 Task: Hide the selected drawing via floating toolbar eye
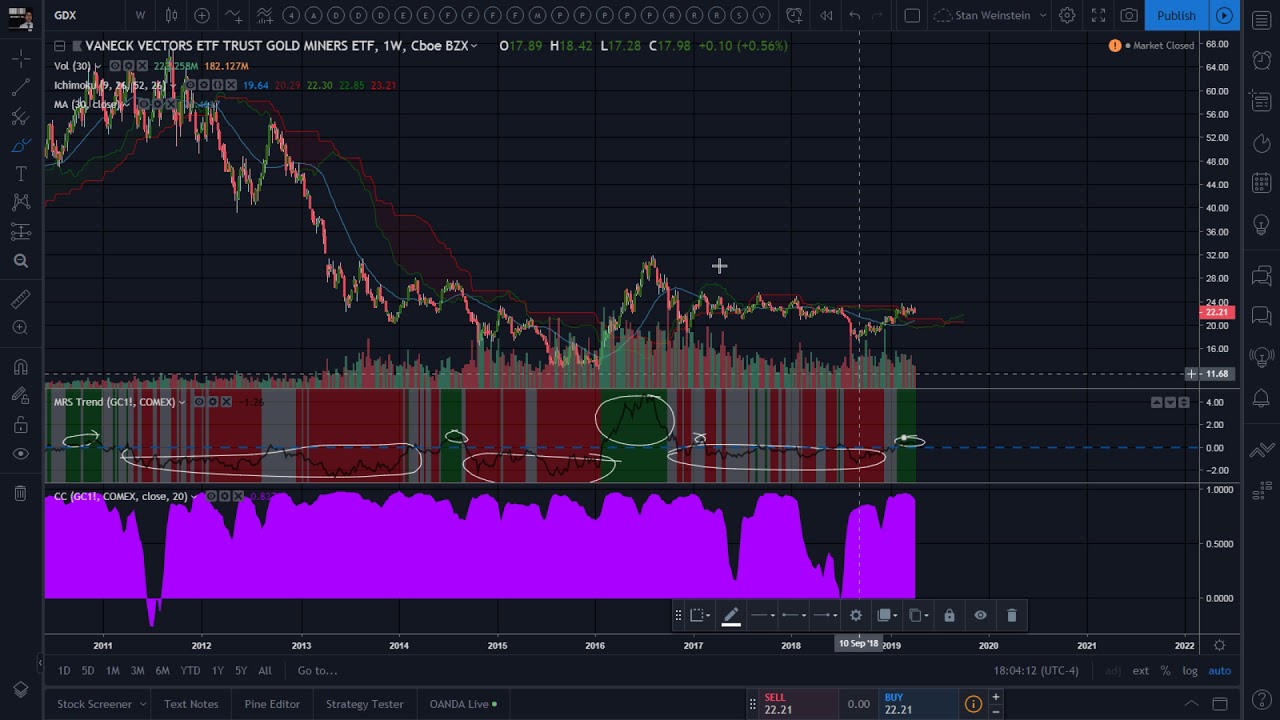980,615
